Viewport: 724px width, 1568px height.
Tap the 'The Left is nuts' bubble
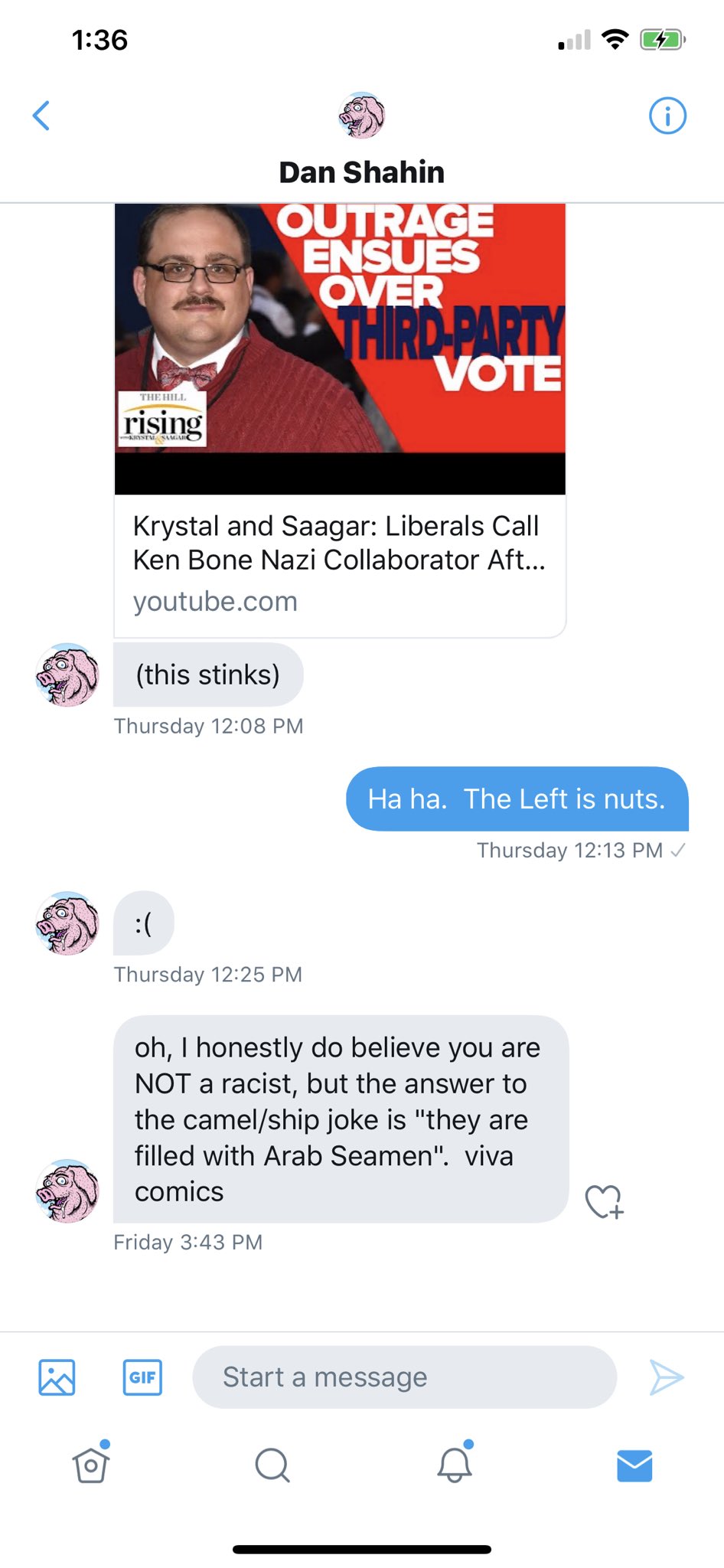(x=517, y=799)
